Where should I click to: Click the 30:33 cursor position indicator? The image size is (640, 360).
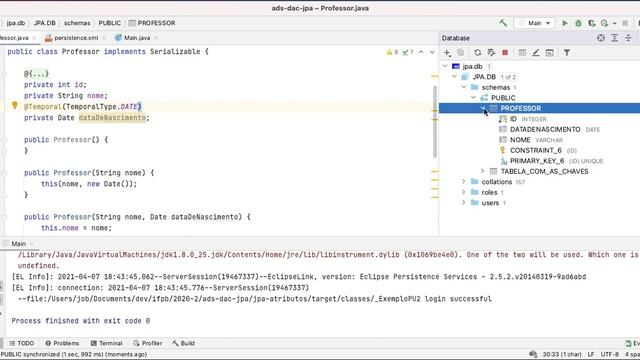click(x=562, y=354)
